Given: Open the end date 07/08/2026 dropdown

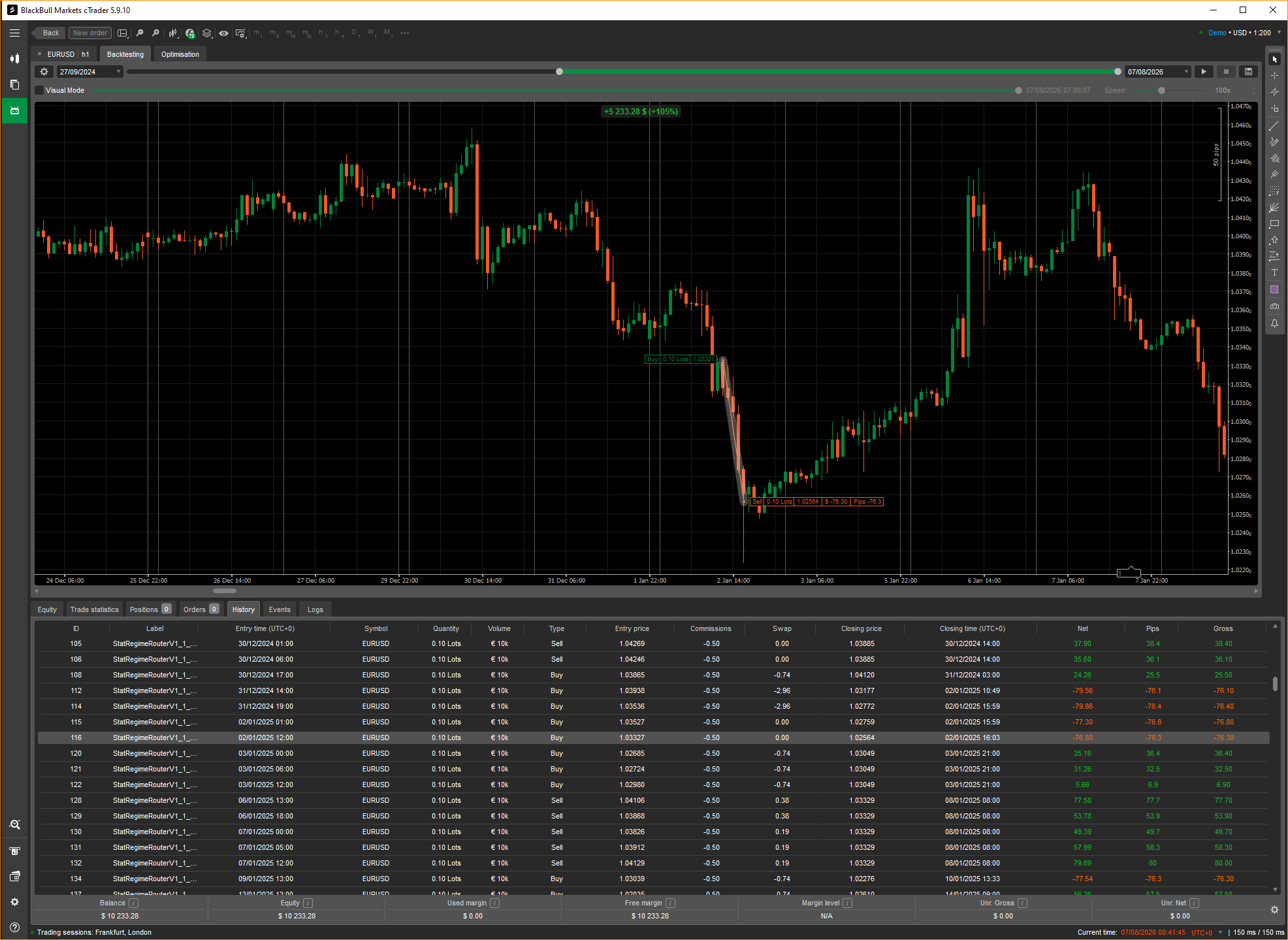Looking at the screenshot, I should point(1157,72).
